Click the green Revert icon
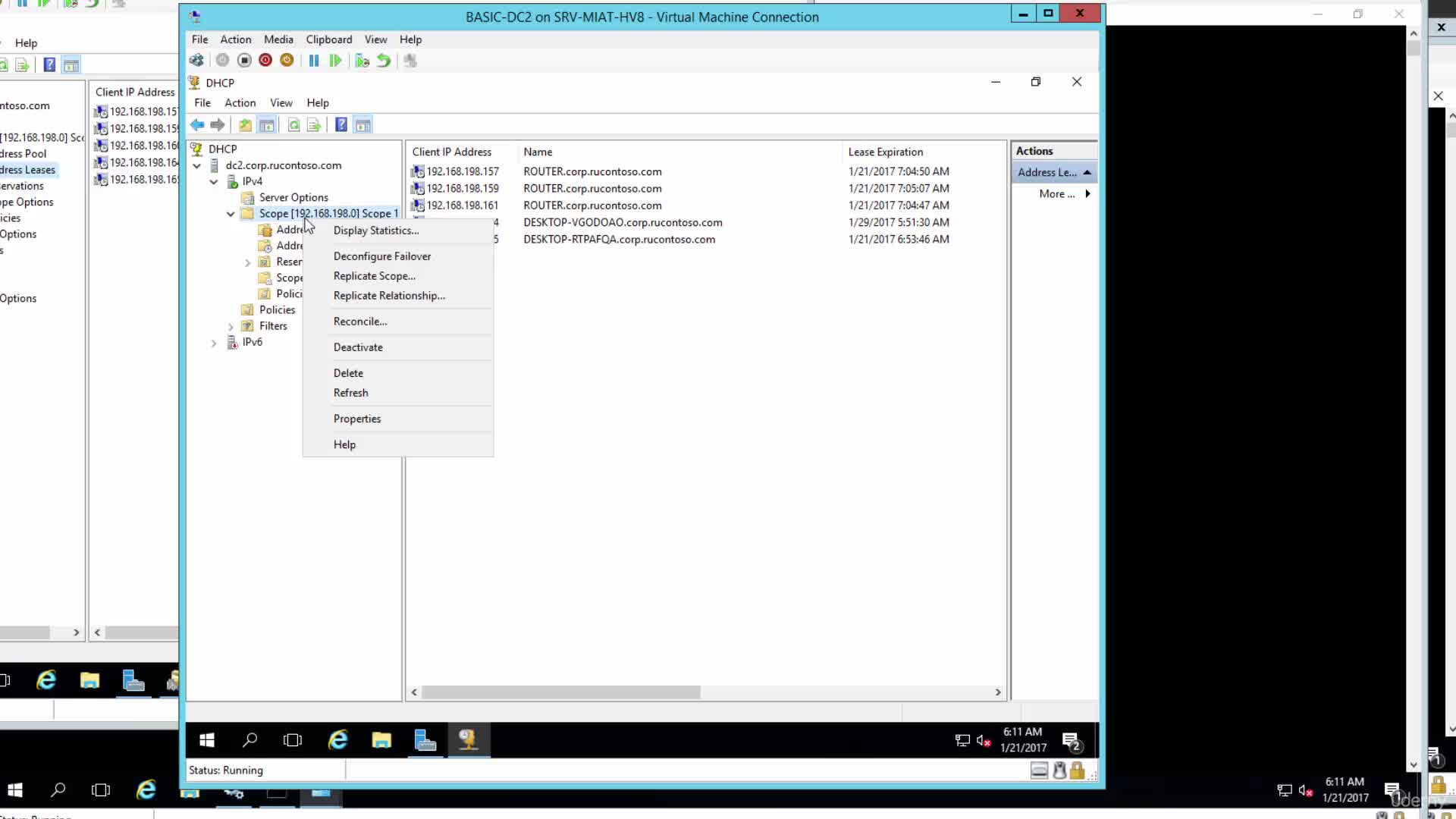 pyautogui.click(x=384, y=61)
